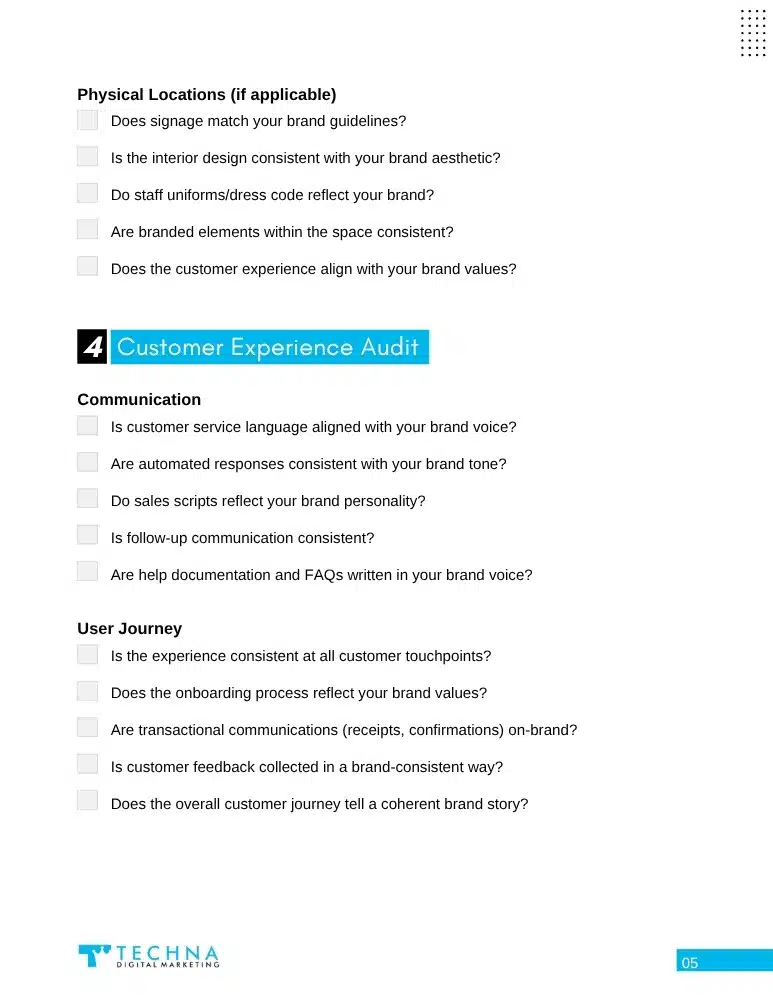Check the transactional communications on-brand box
Image resolution: width=773 pixels, height=1000 pixels.
(88, 728)
